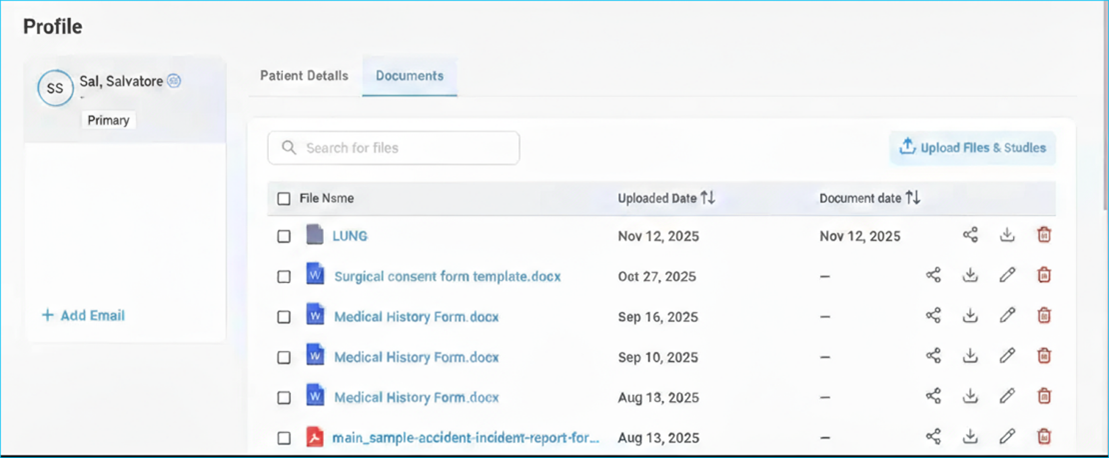Delete the LUNG file

click(x=1044, y=235)
